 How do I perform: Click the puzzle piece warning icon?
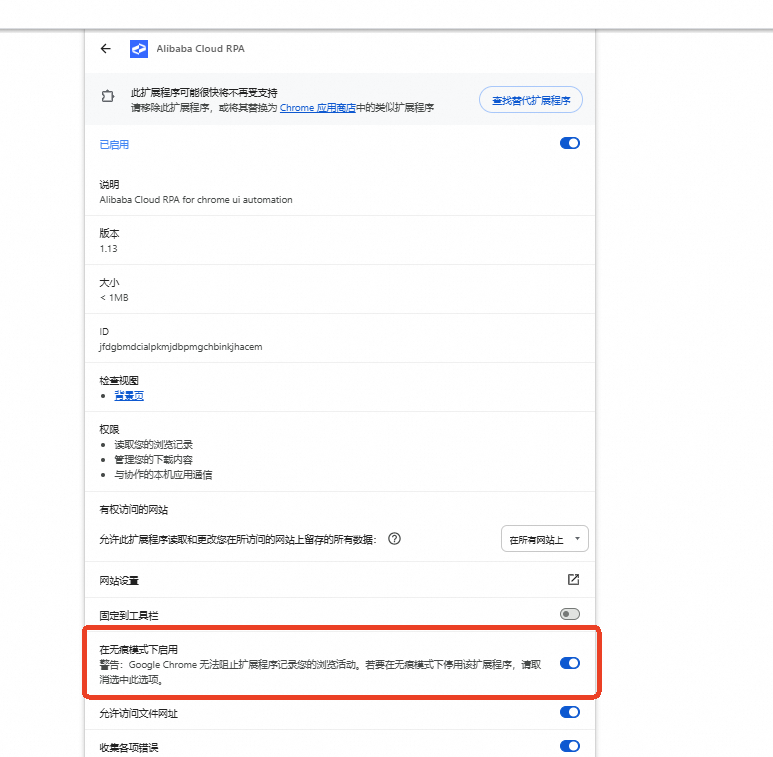point(107,96)
